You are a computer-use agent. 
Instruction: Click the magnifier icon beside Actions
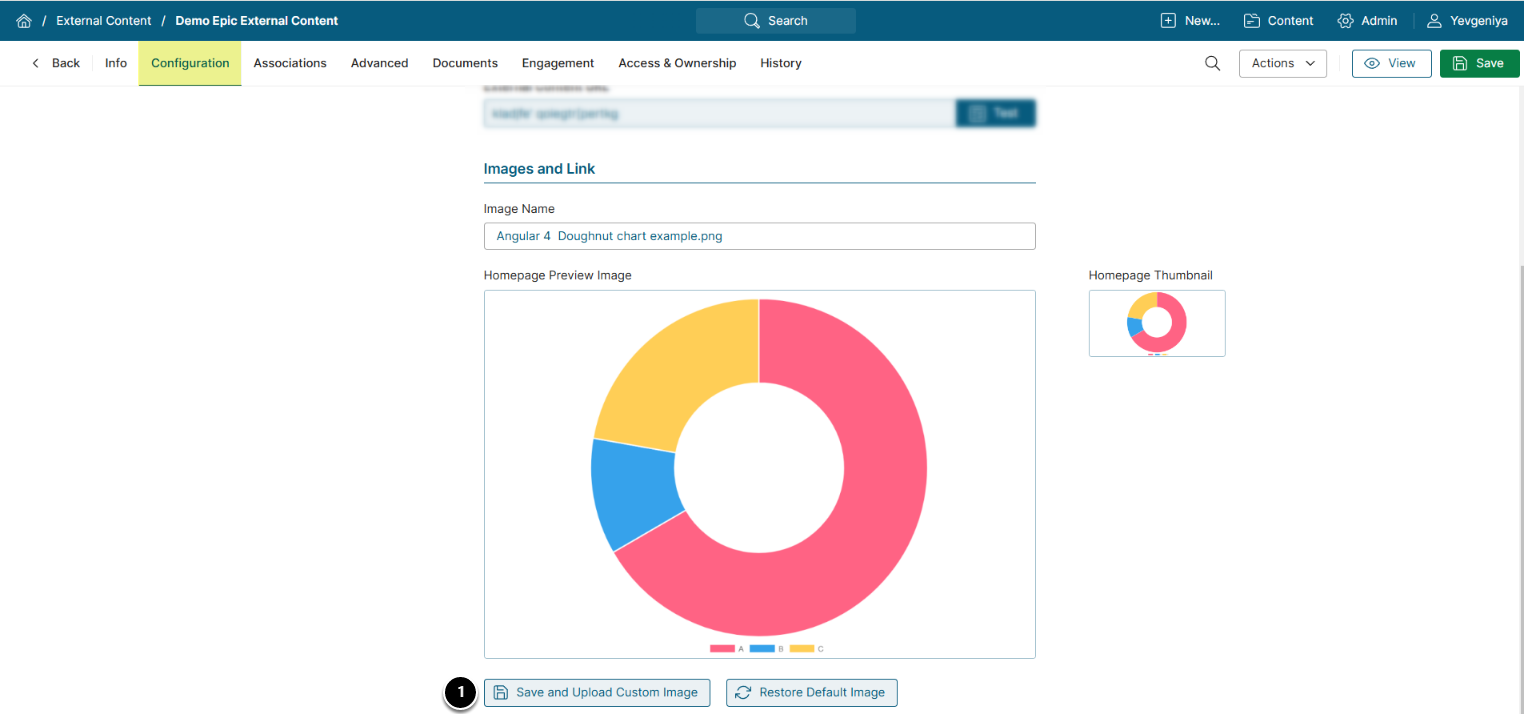(1212, 63)
